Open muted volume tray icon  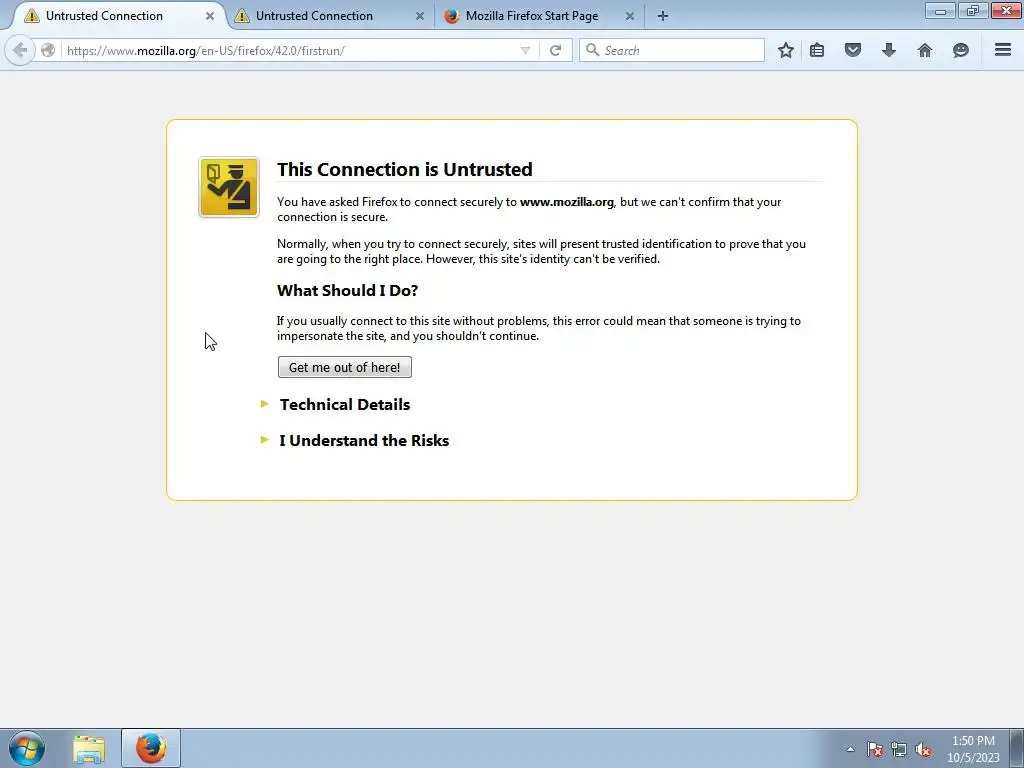[x=923, y=750]
